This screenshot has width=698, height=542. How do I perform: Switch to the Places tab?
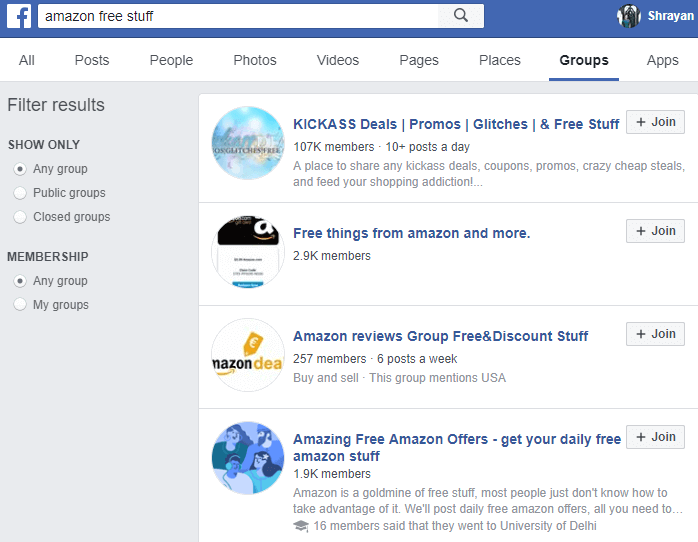(x=499, y=60)
